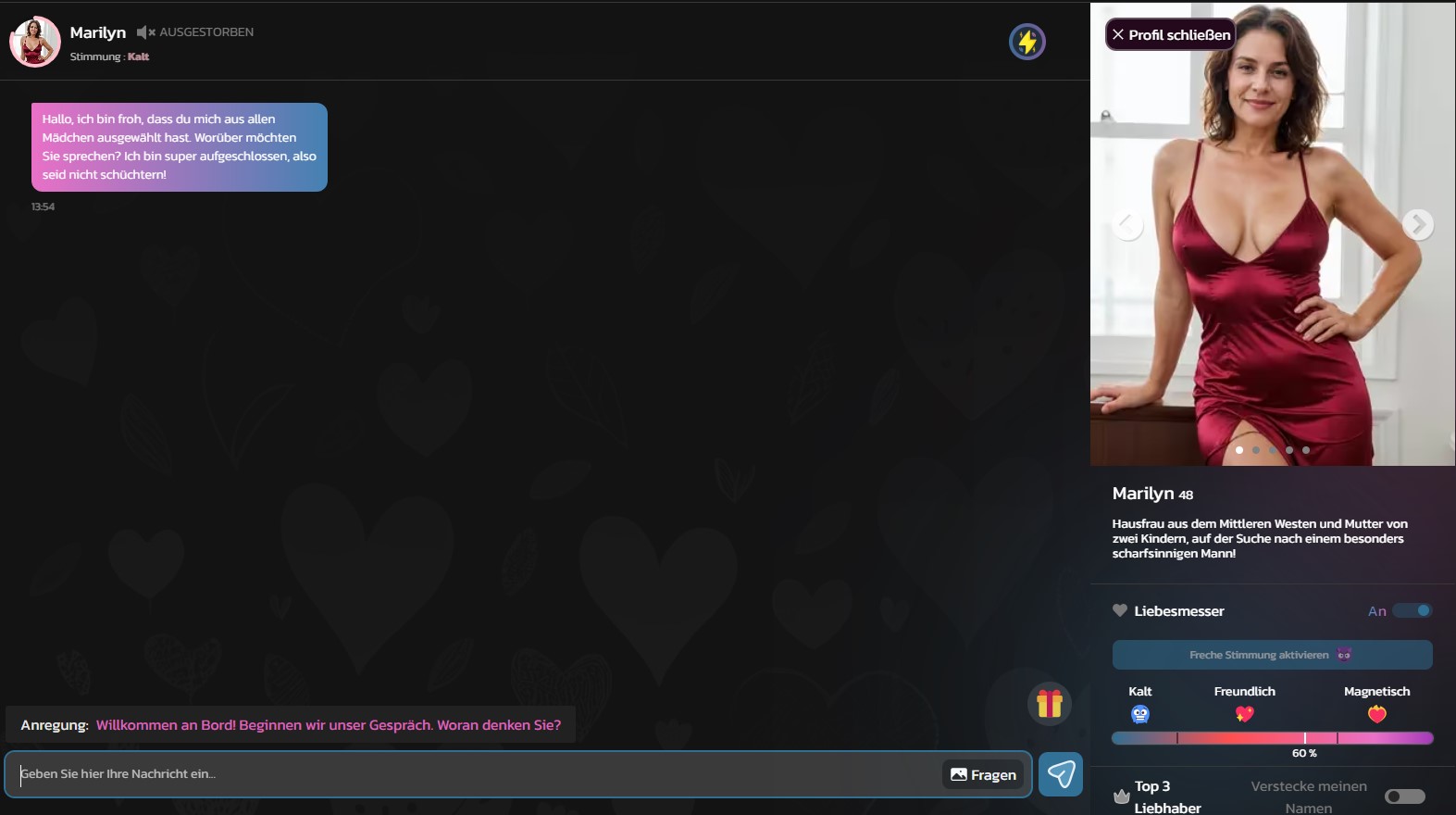Unmute via the muted speaker icon

point(145,32)
